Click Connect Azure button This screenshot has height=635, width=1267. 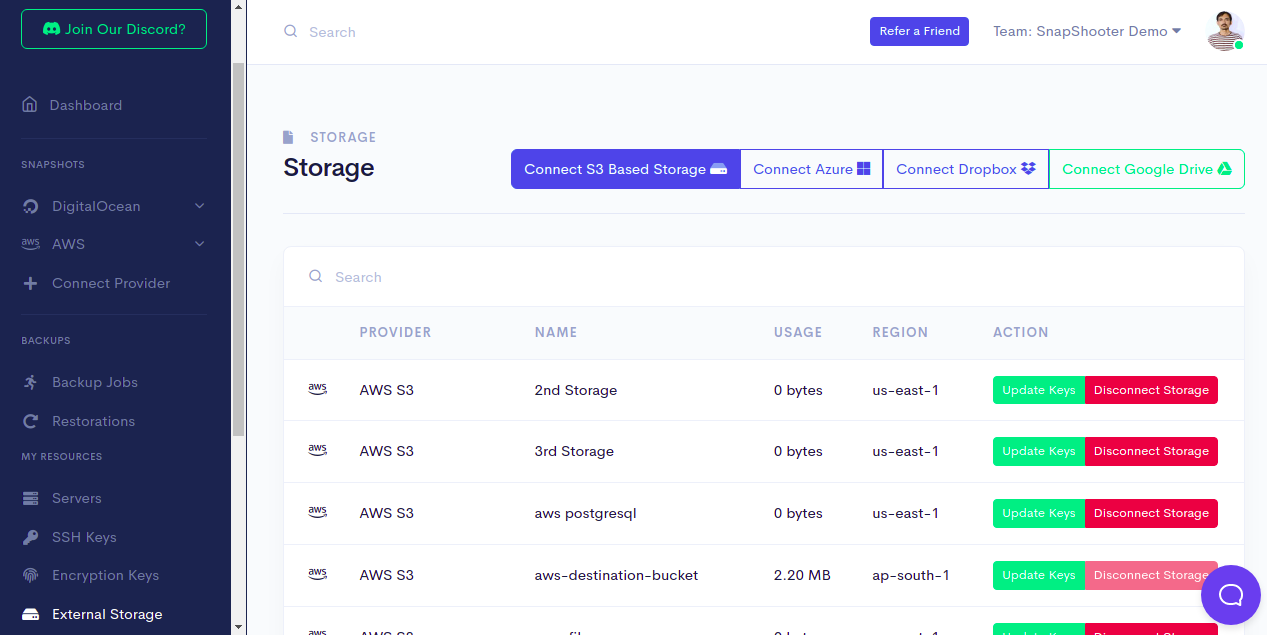pyautogui.click(x=811, y=169)
